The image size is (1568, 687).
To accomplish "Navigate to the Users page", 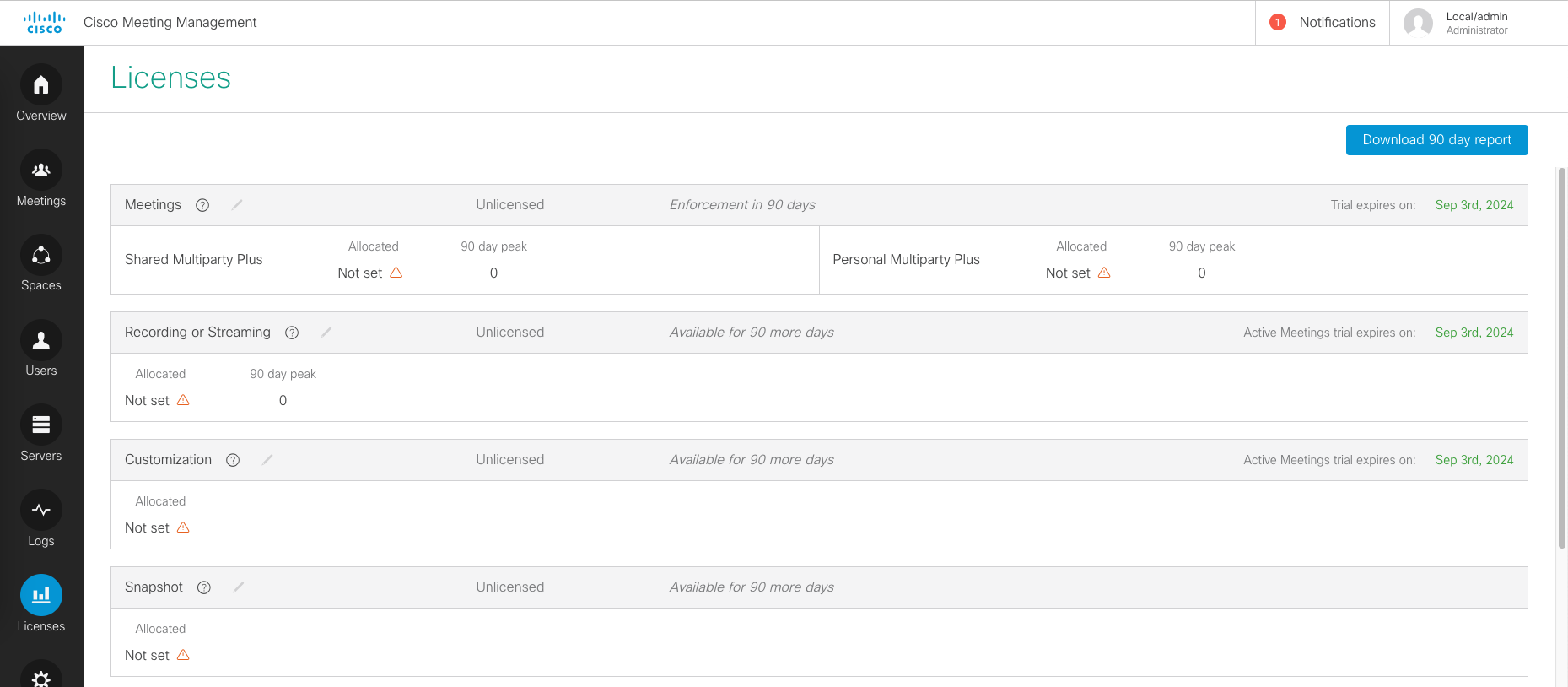I will (x=41, y=341).
